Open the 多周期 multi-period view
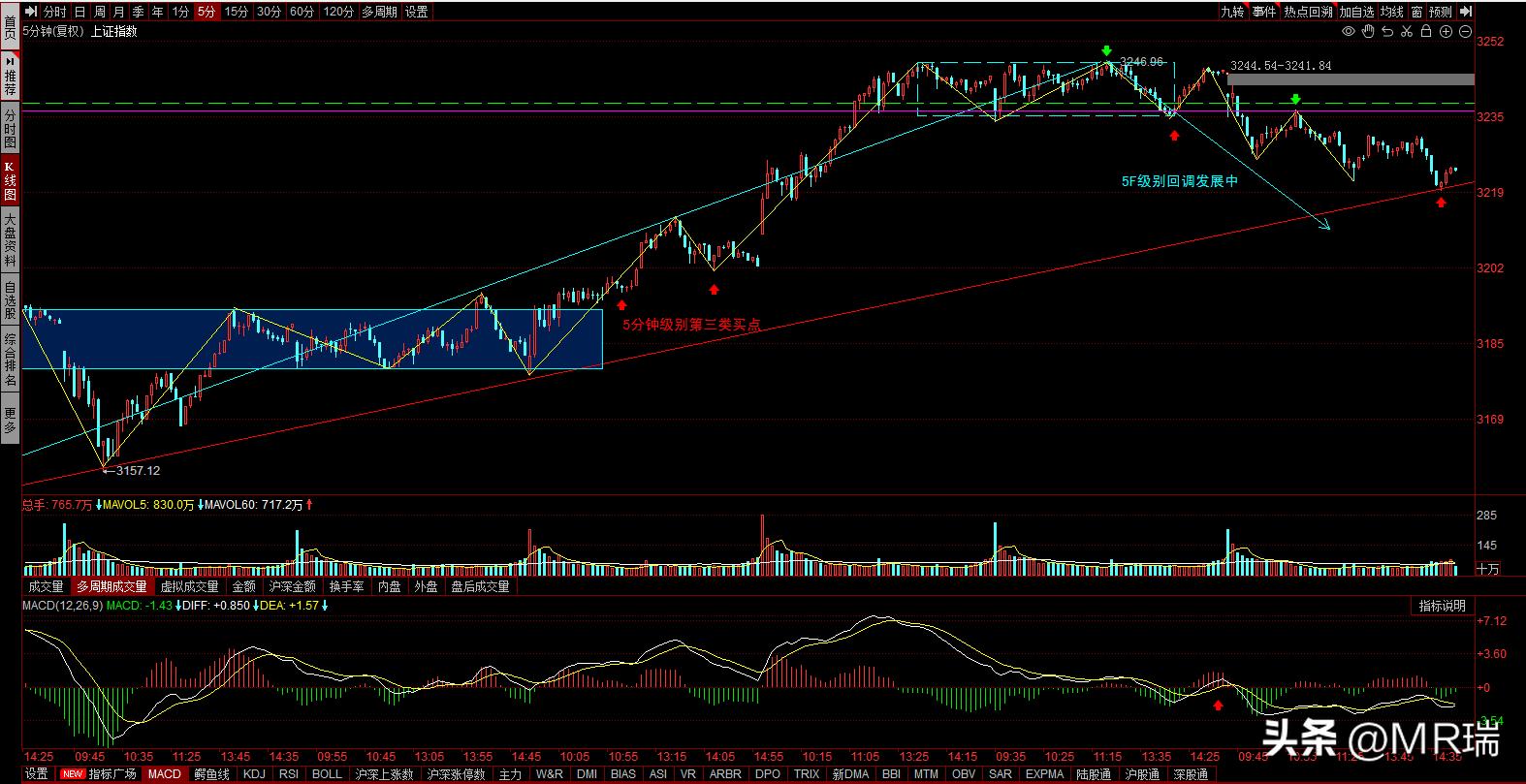The height and width of the screenshot is (784, 1526). (x=379, y=12)
